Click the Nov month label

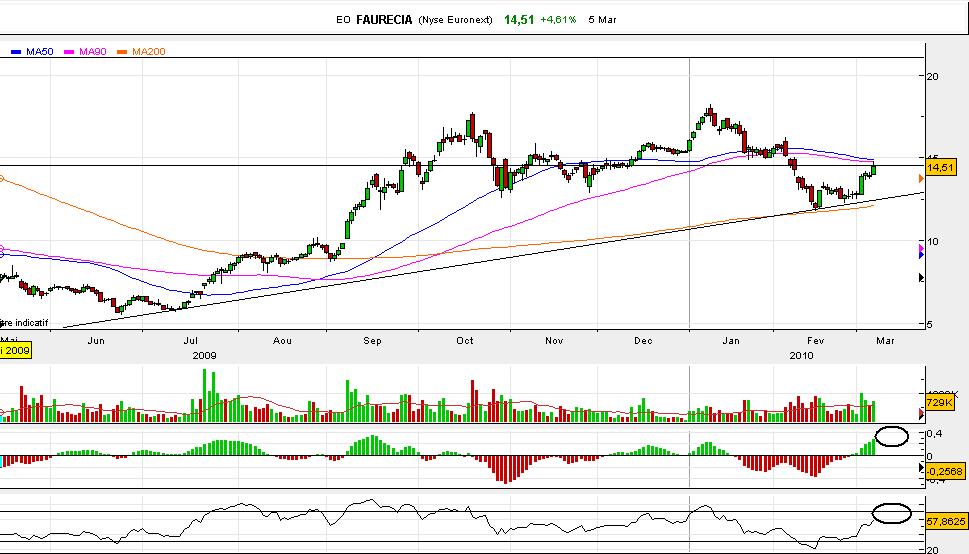pyautogui.click(x=554, y=341)
